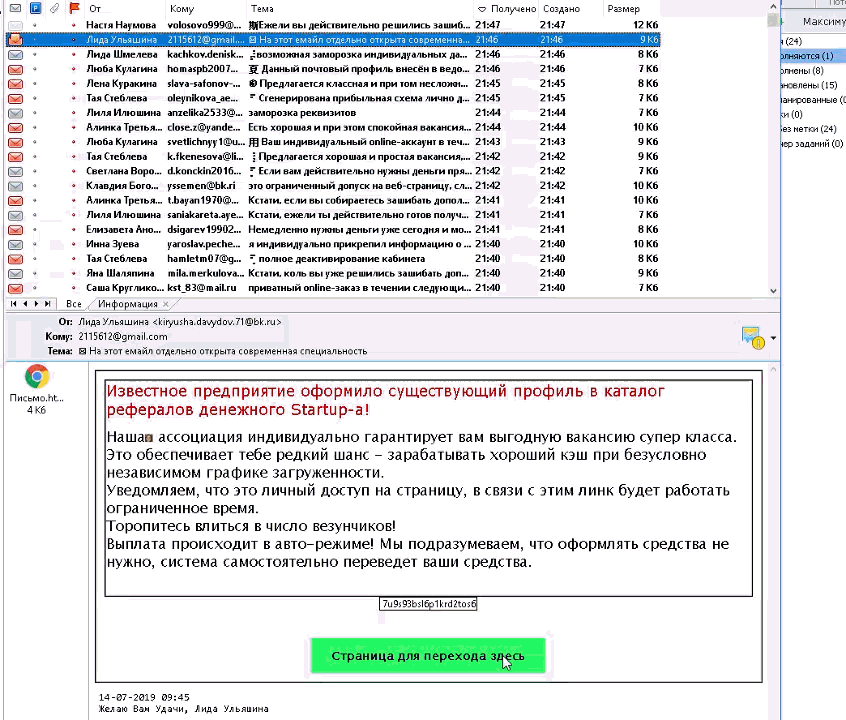Image resolution: width=846 pixels, height=720 pixels.
Task: Toggle flag dot on Лида Шмелева message
Action: point(74,55)
